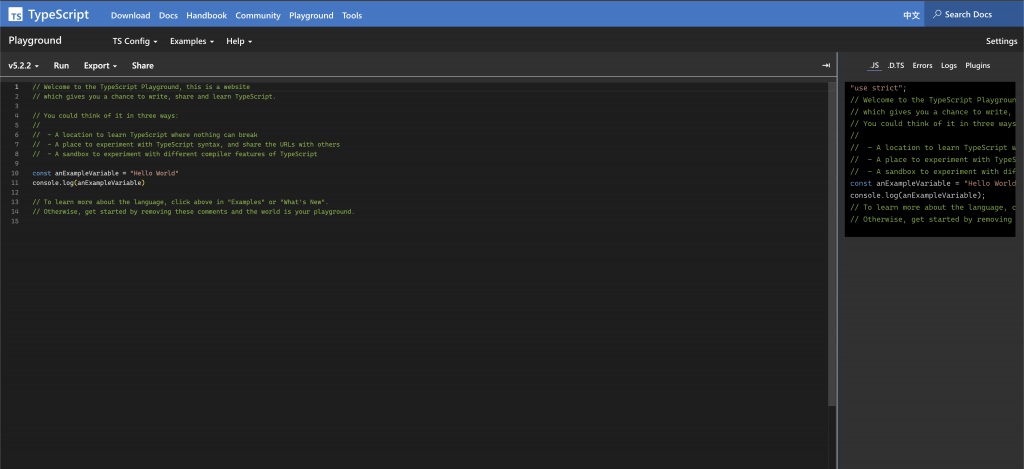Screen dimensions: 1024x469
Task: Click line number 15 in editor
Action: tap(15, 221)
